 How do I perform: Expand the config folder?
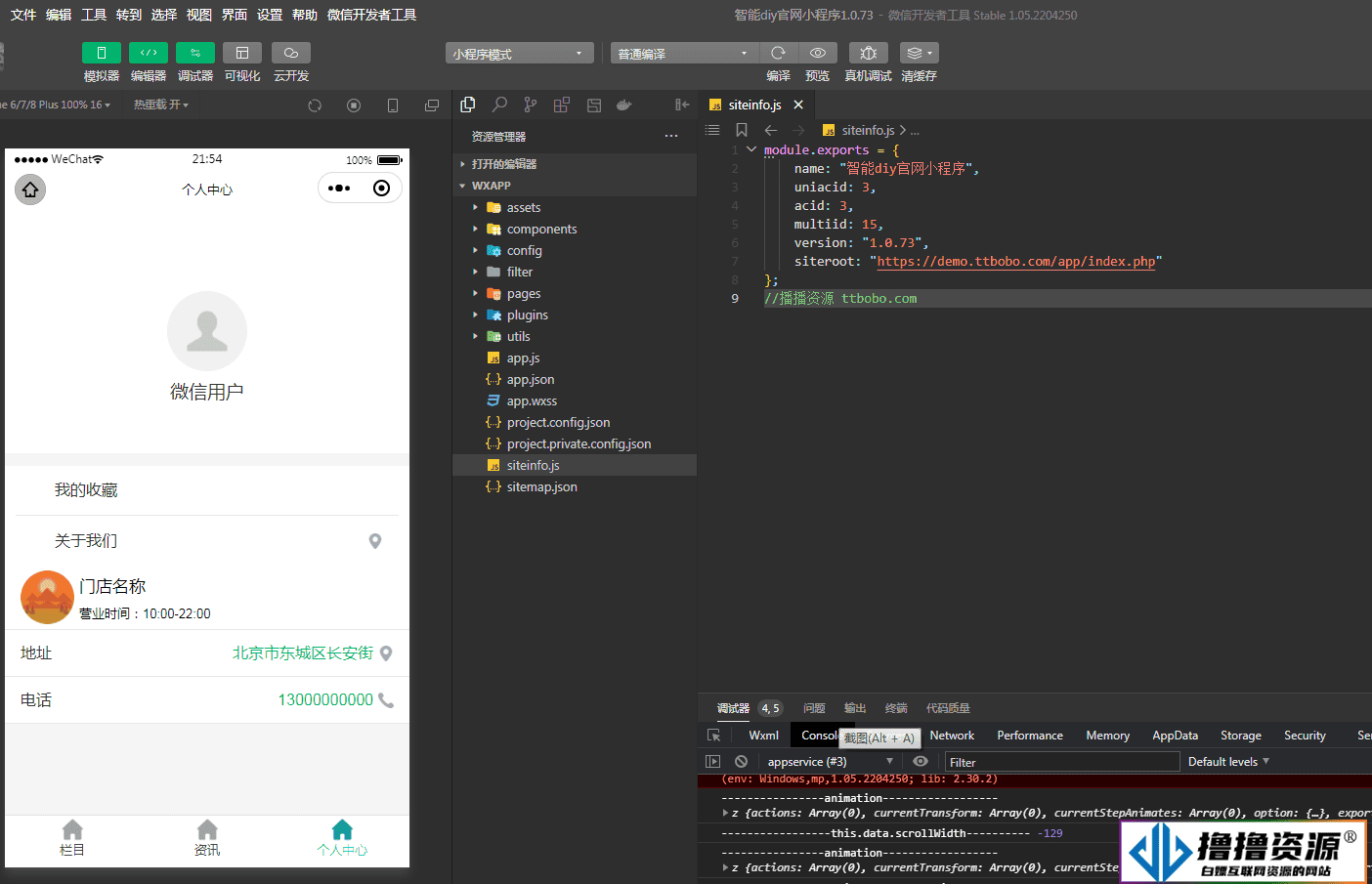coord(575,250)
